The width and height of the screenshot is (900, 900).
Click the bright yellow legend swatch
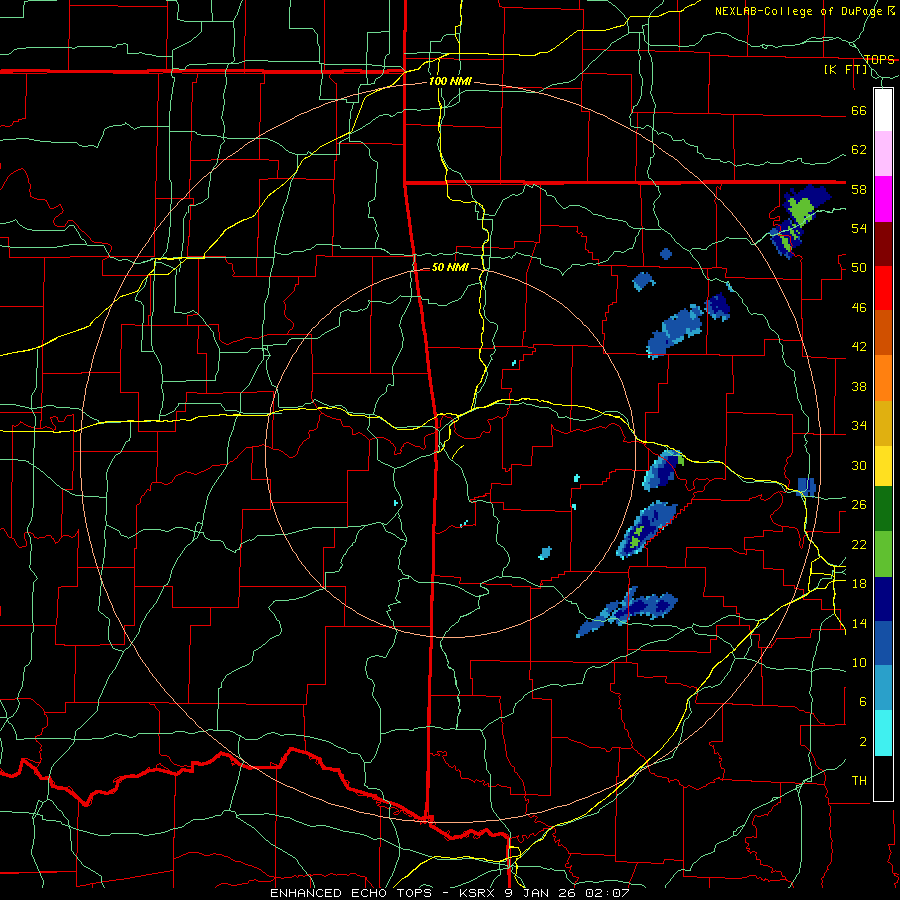(883, 465)
